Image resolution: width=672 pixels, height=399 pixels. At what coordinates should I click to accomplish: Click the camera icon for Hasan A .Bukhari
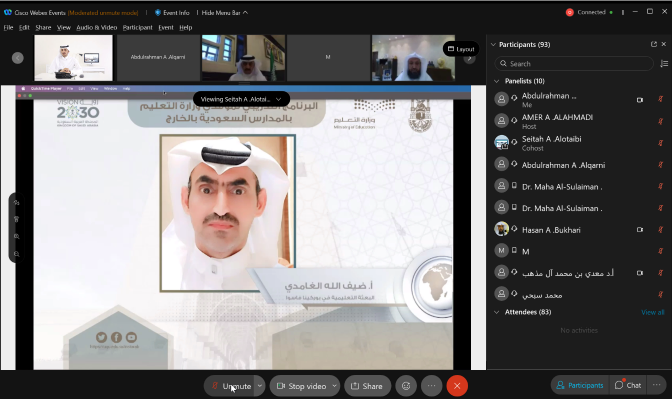640,230
